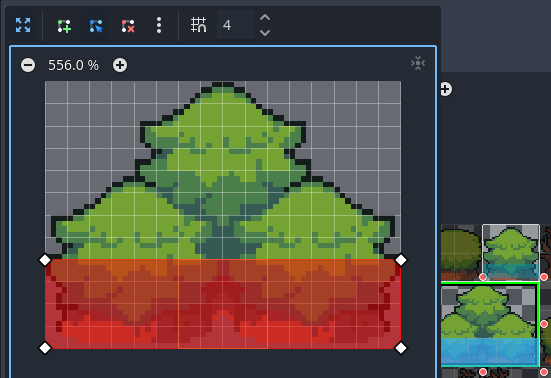Screen dimensions: 551x378
Task: Select the bottom-right polygon vertex handle
Action: pos(401,348)
